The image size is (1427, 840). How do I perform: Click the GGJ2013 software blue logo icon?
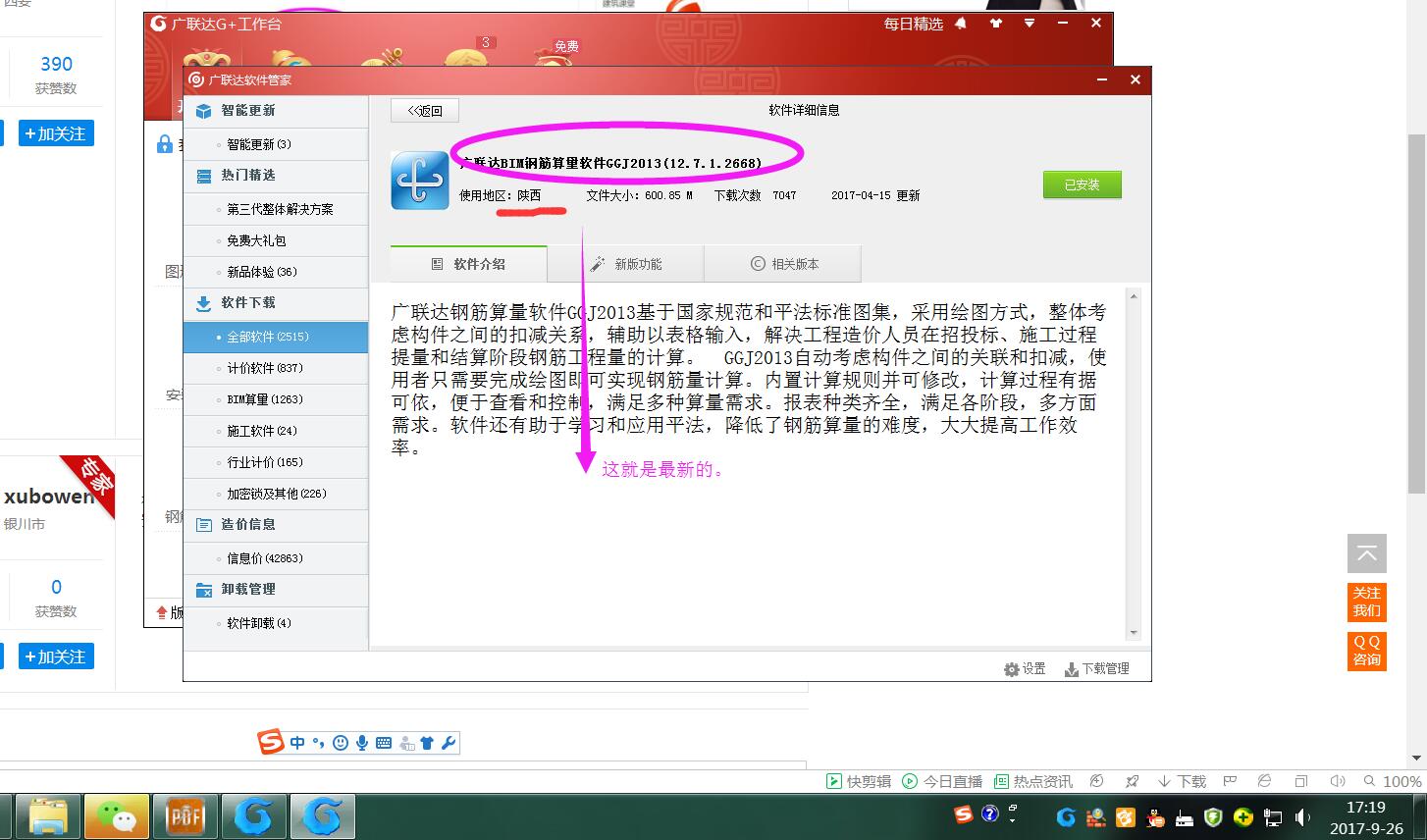click(420, 181)
